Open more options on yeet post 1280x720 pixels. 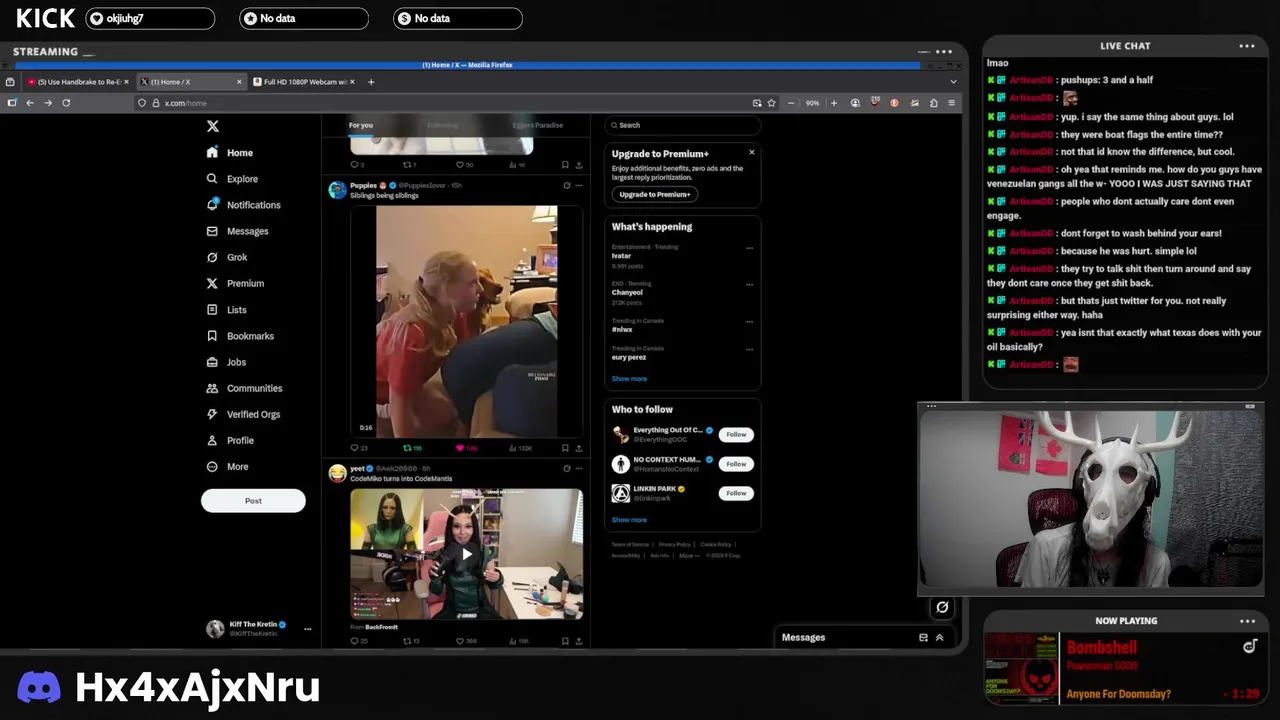578,468
